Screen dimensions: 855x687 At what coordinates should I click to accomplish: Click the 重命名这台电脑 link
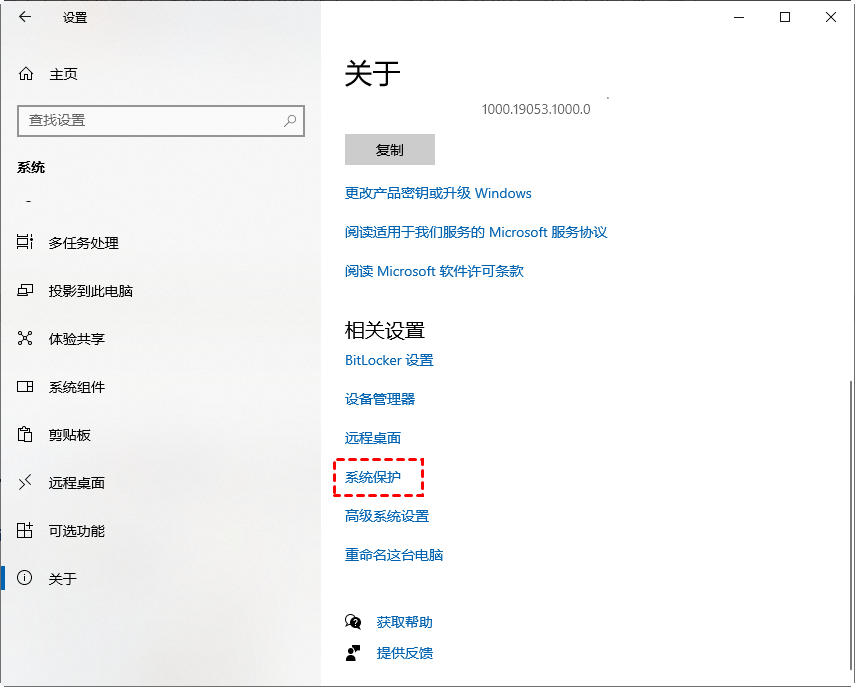[394, 555]
